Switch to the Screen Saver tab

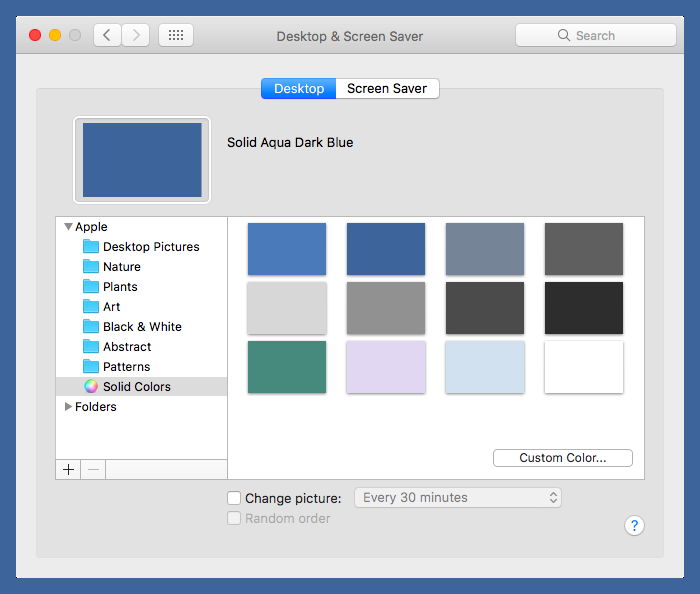pos(387,88)
